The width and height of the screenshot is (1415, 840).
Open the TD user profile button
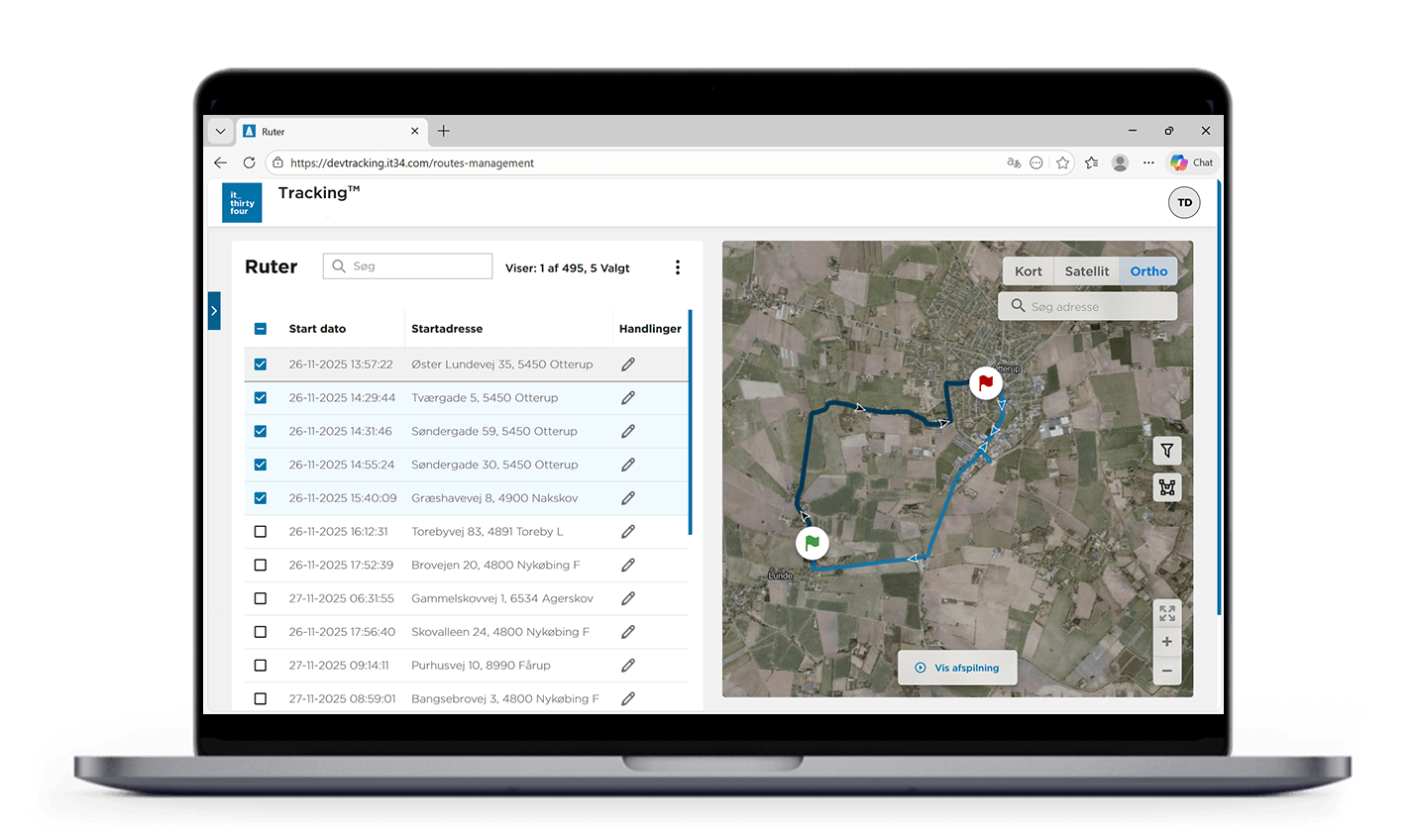click(x=1184, y=202)
